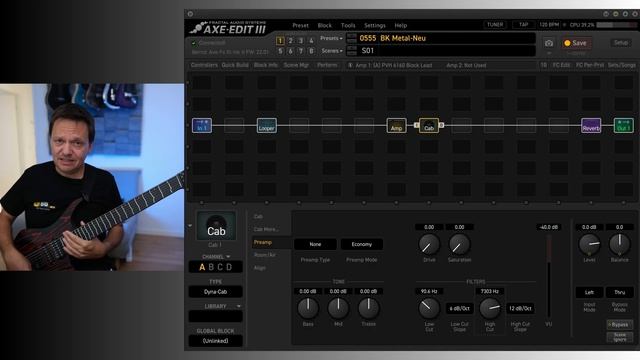Click the Save button
Screen dimensions: 640x360
[x=576, y=43]
